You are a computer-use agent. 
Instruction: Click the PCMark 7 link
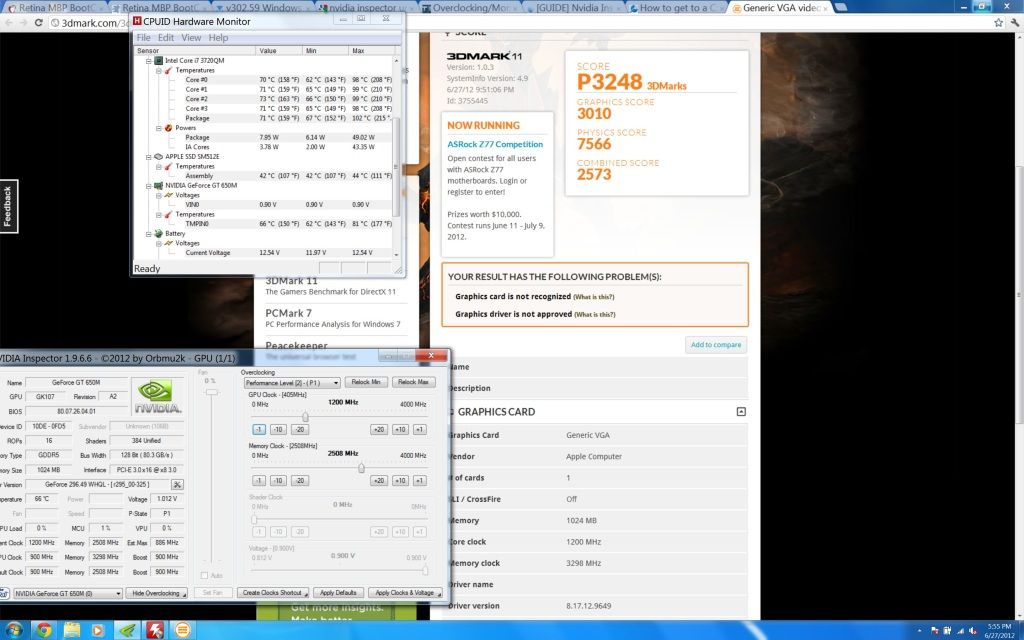[289, 313]
